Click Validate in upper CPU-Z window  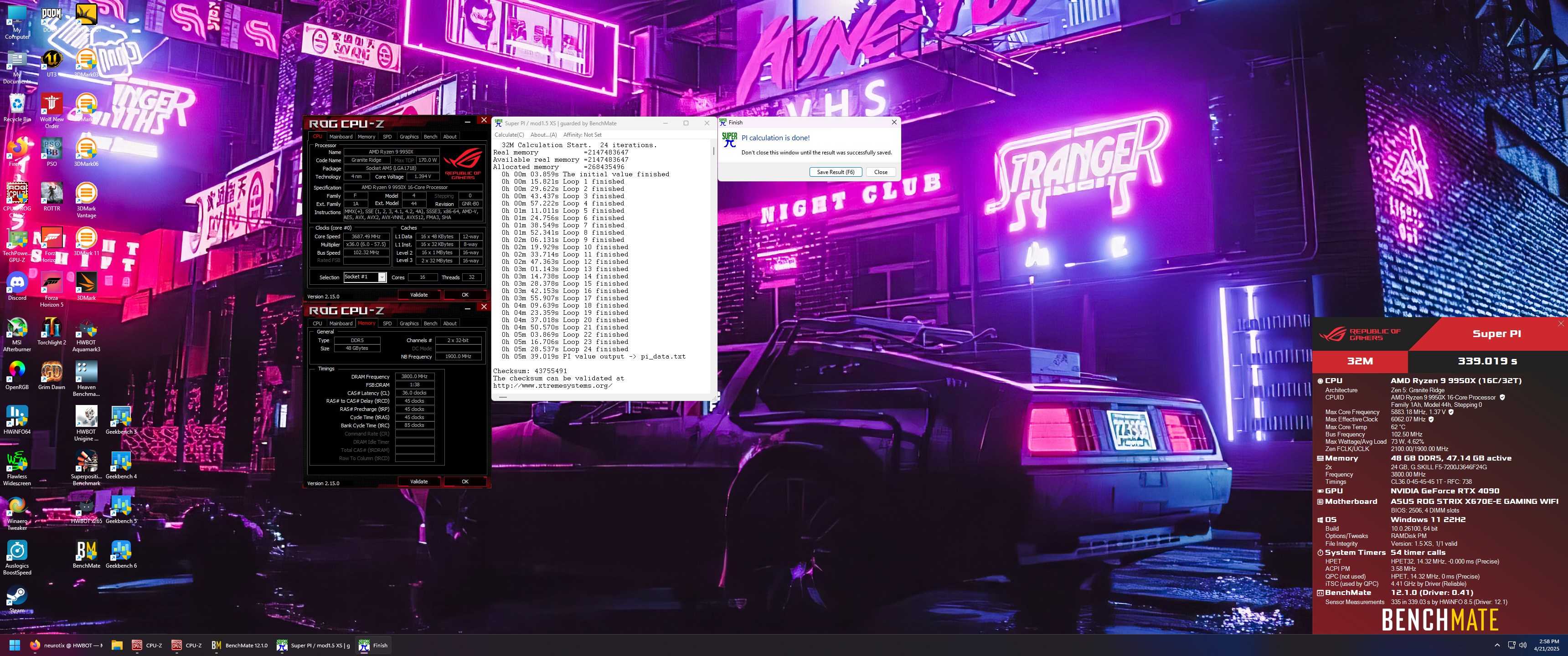point(419,295)
